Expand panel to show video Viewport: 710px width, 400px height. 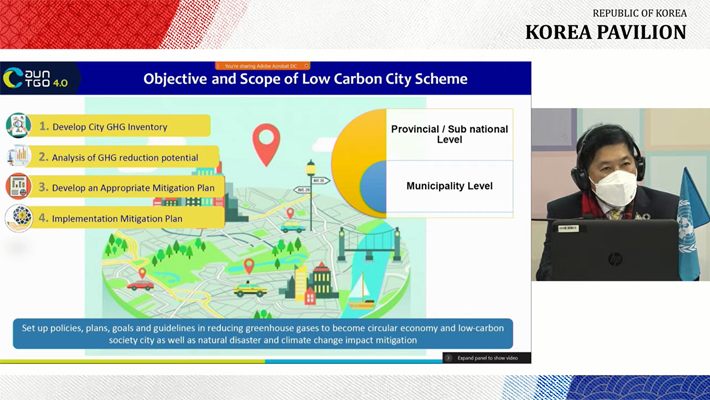(487, 358)
